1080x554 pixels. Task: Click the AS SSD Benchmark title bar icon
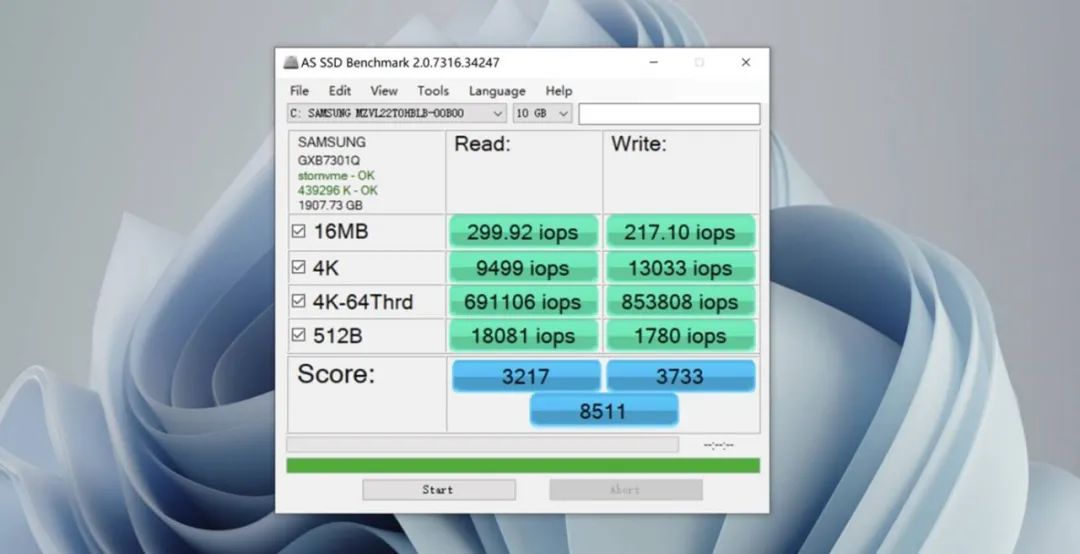(291, 63)
